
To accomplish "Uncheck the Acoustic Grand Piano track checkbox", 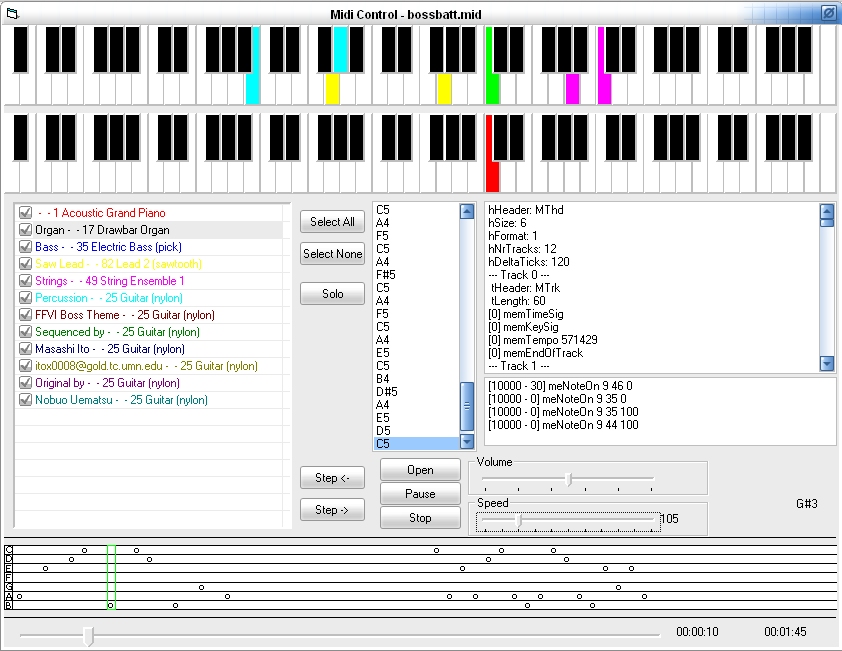I will coord(25,213).
